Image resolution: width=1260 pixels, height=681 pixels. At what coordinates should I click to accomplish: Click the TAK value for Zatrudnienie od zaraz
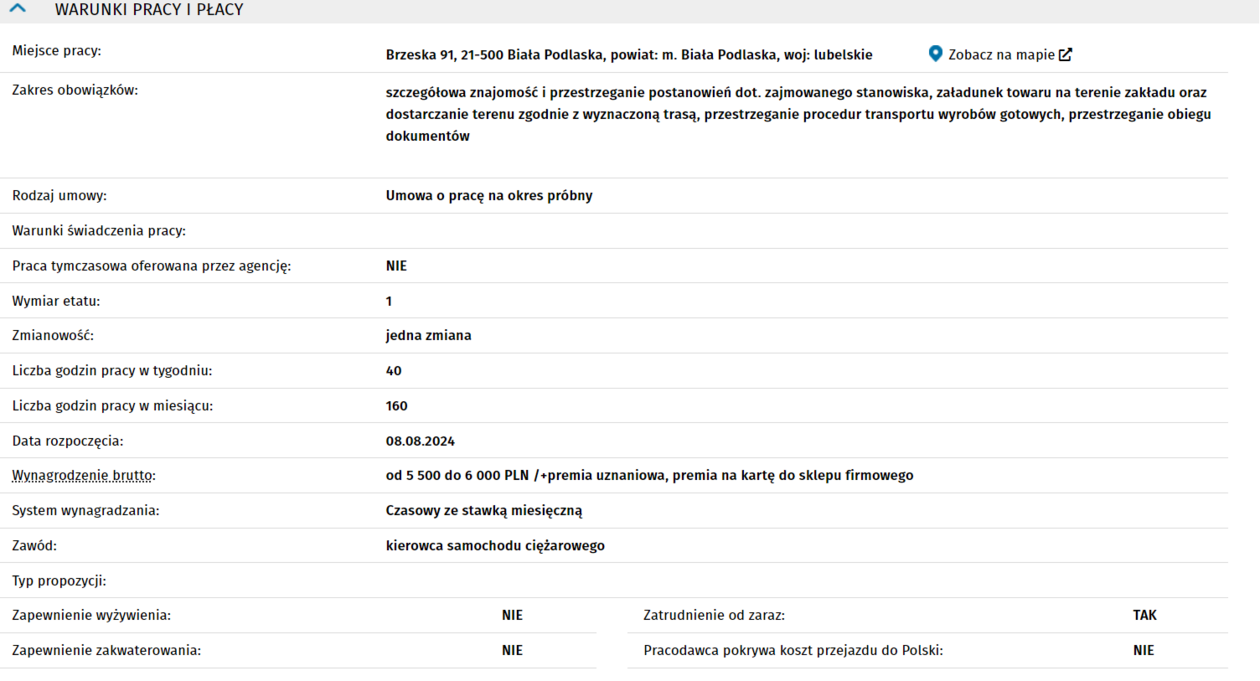[x=1144, y=616]
